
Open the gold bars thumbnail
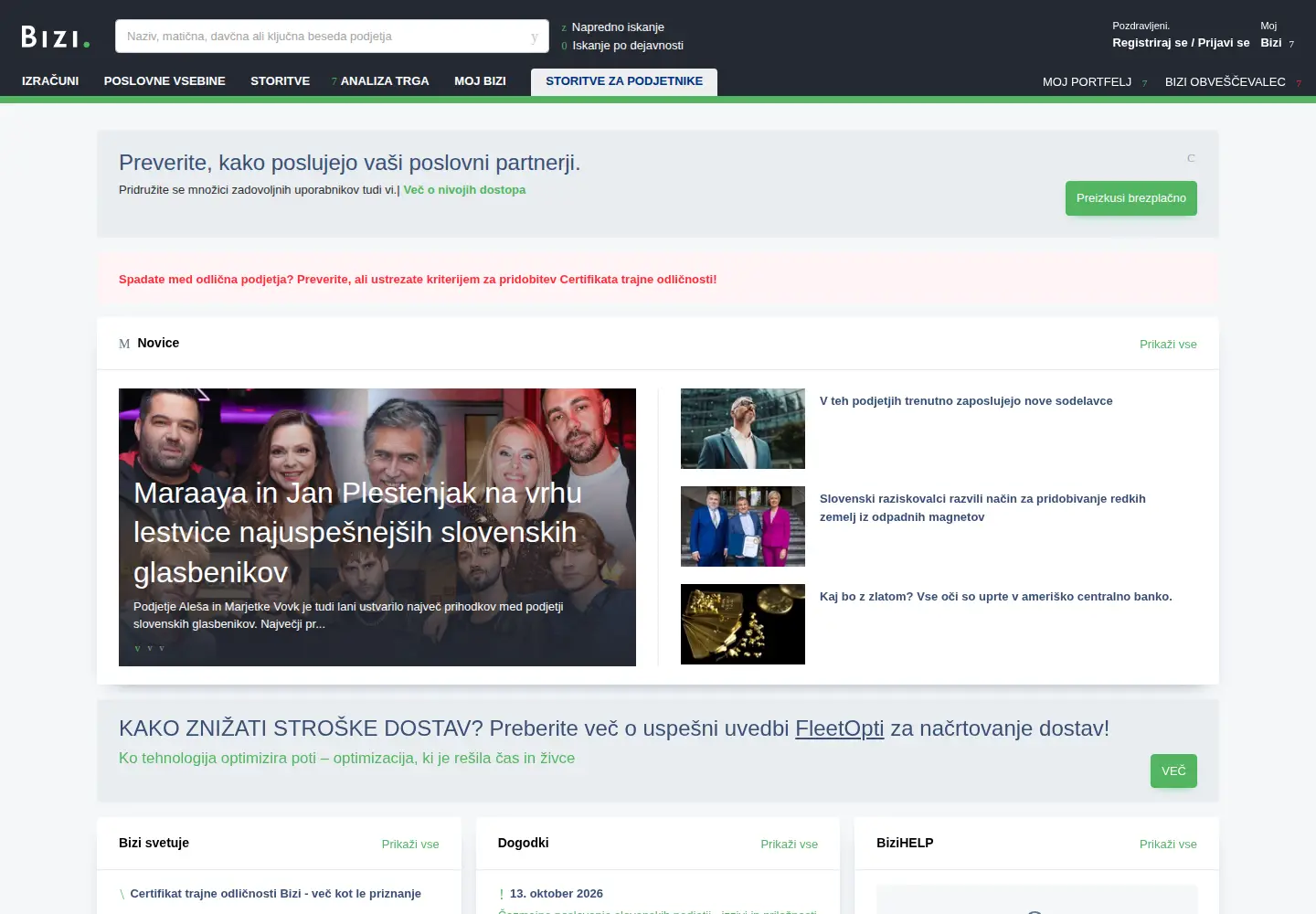[x=743, y=624]
